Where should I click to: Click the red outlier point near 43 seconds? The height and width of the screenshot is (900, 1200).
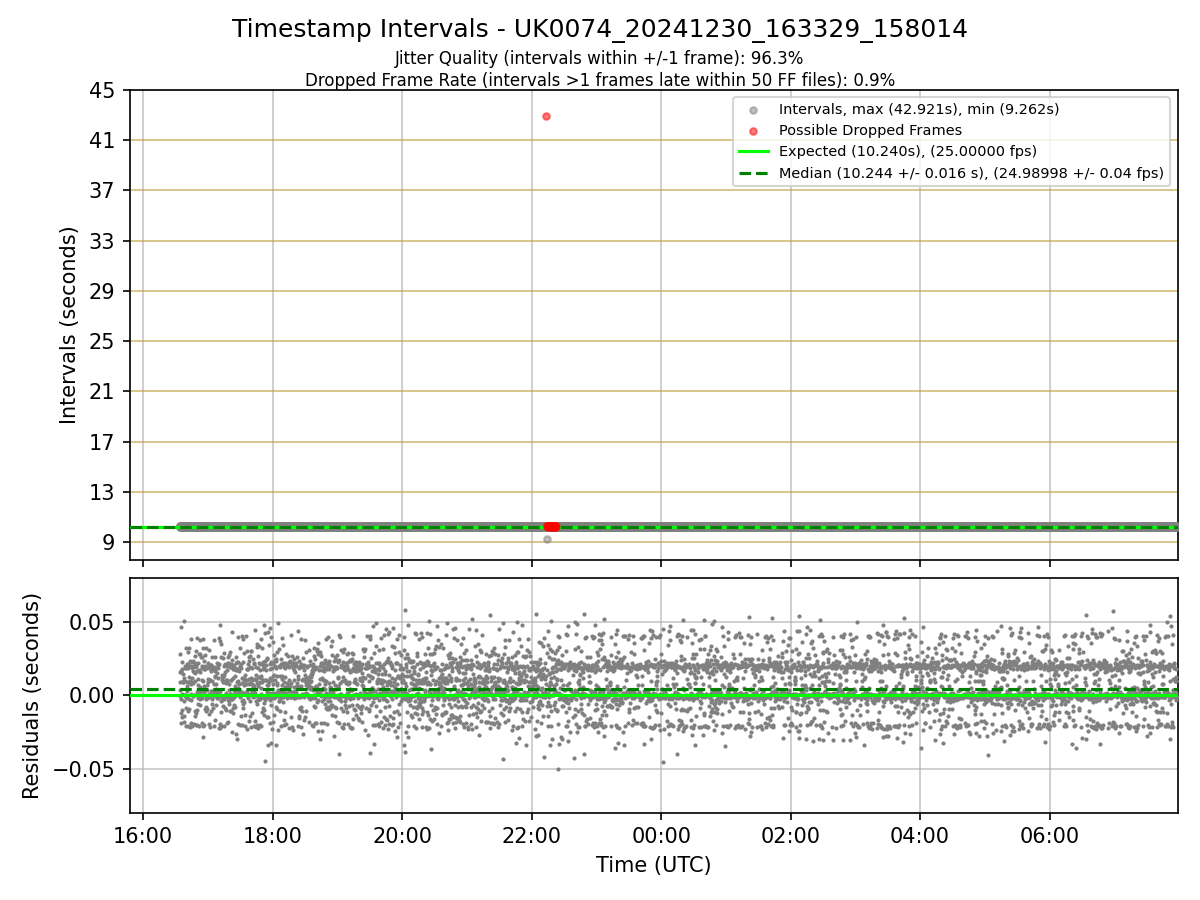[546, 116]
